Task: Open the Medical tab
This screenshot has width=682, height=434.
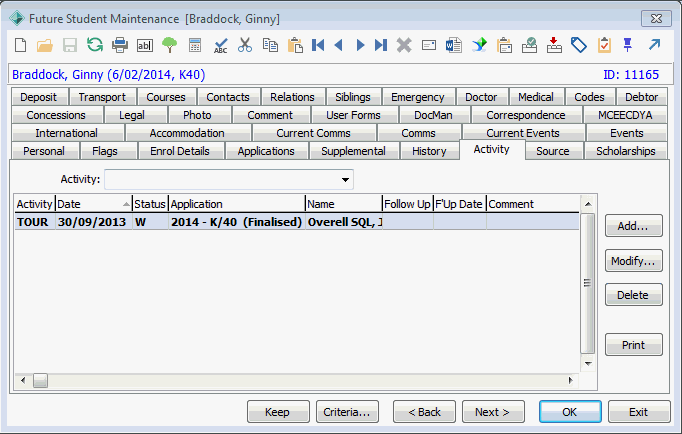Action: coord(536,97)
